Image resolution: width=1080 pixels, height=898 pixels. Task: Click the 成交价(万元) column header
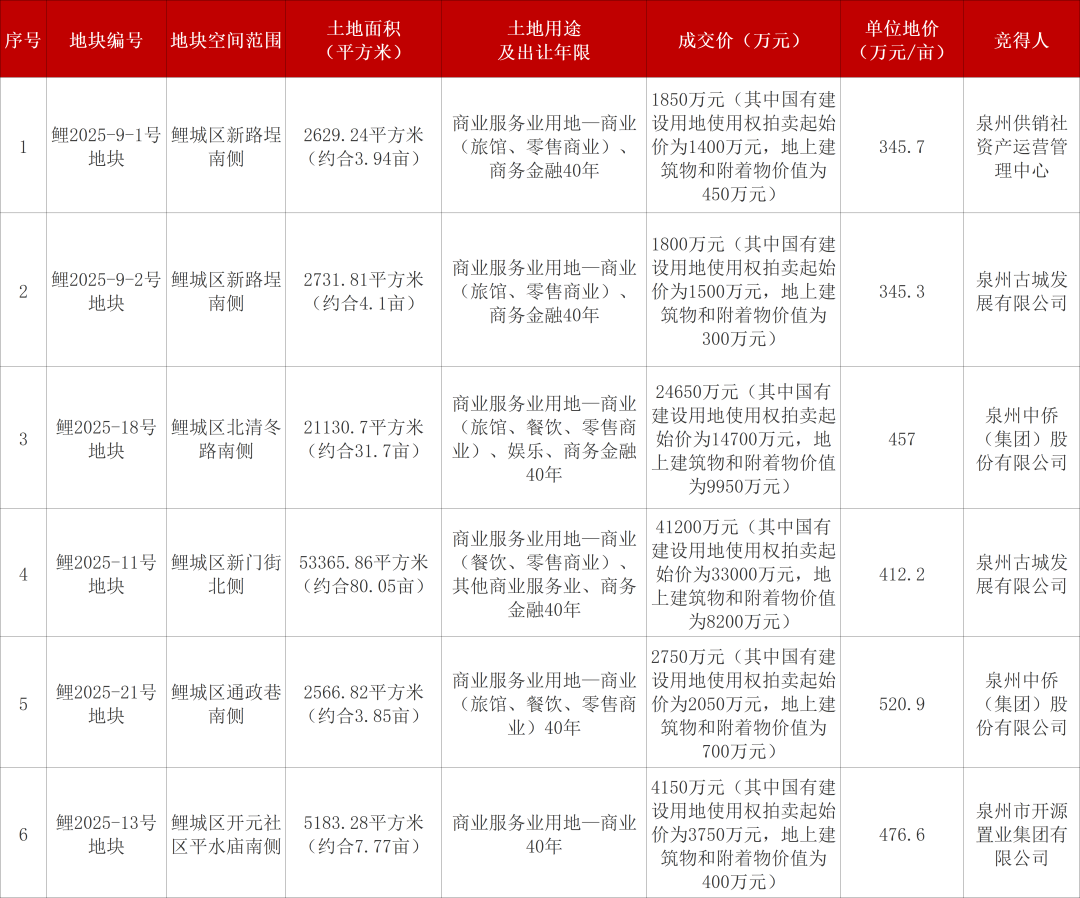pyautogui.click(x=743, y=39)
